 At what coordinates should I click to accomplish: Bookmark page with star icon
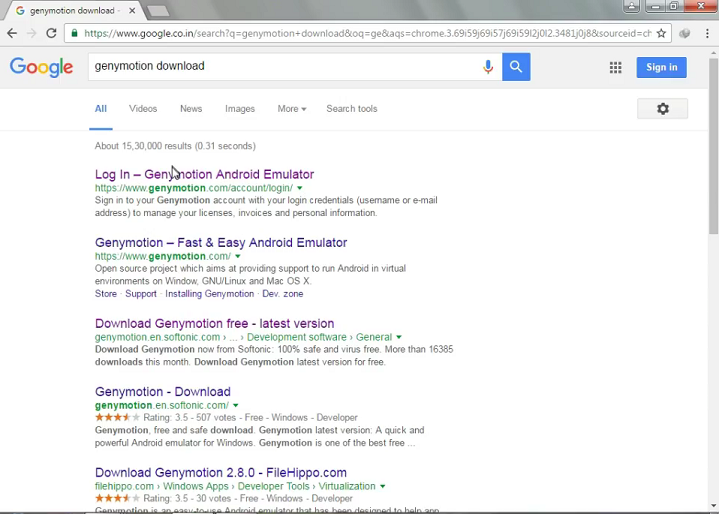click(661, 33)
